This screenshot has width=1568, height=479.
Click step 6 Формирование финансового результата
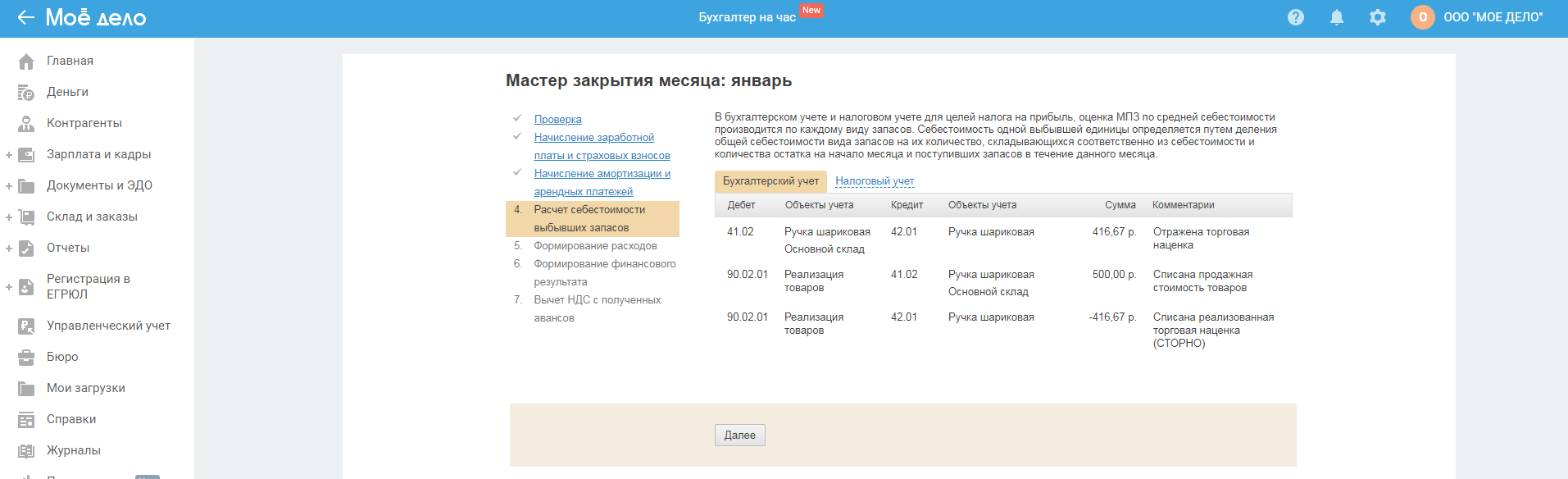point(605,273)
